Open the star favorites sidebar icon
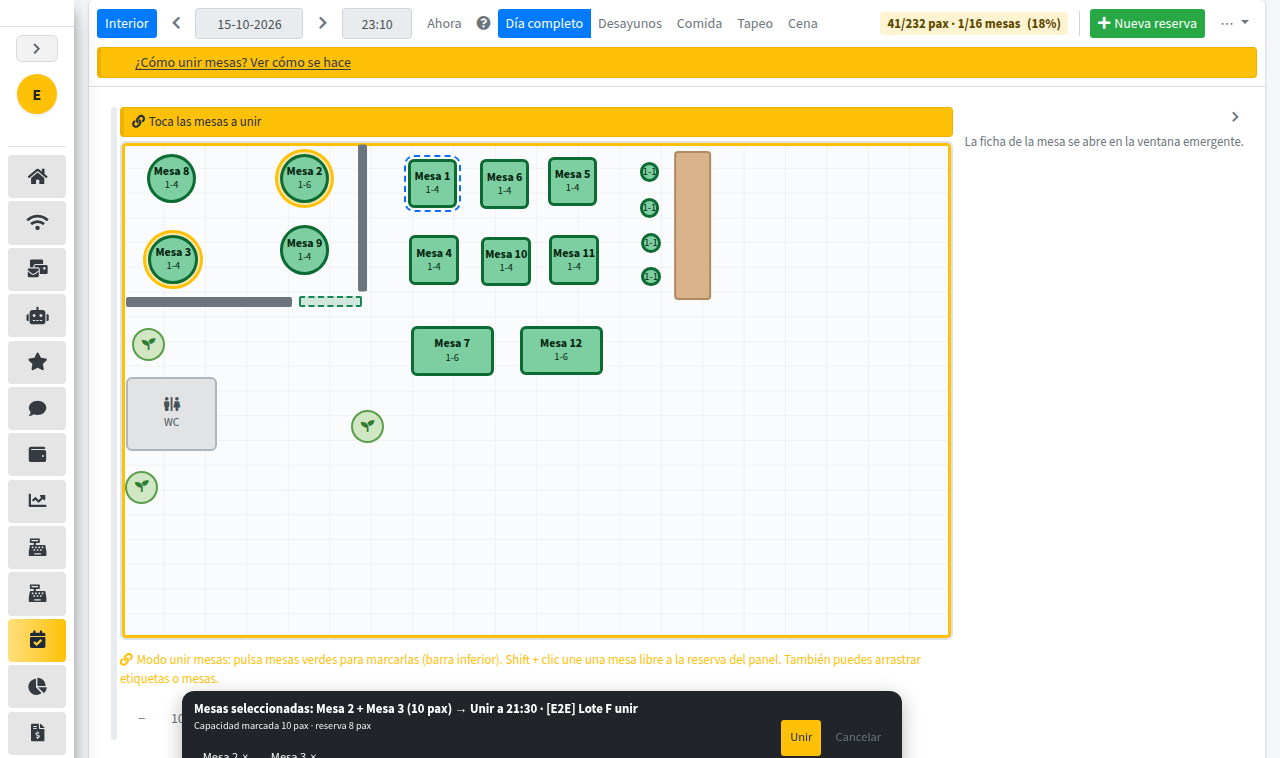This screenshot has width=1280, height=758. pyautogui.click(x=37, y=362)
